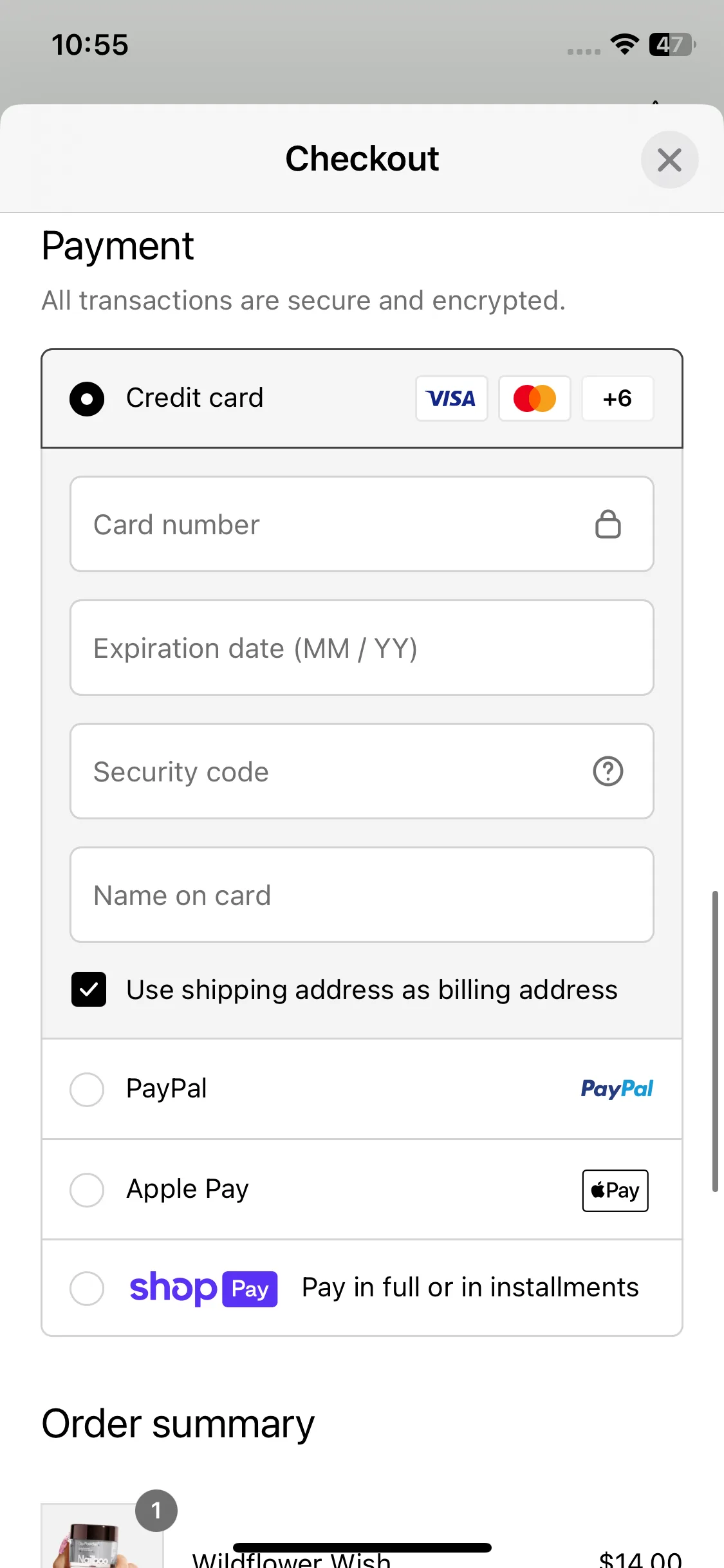Click the lock icon in Card number field

pyautogui.click(x=608, y=524)
